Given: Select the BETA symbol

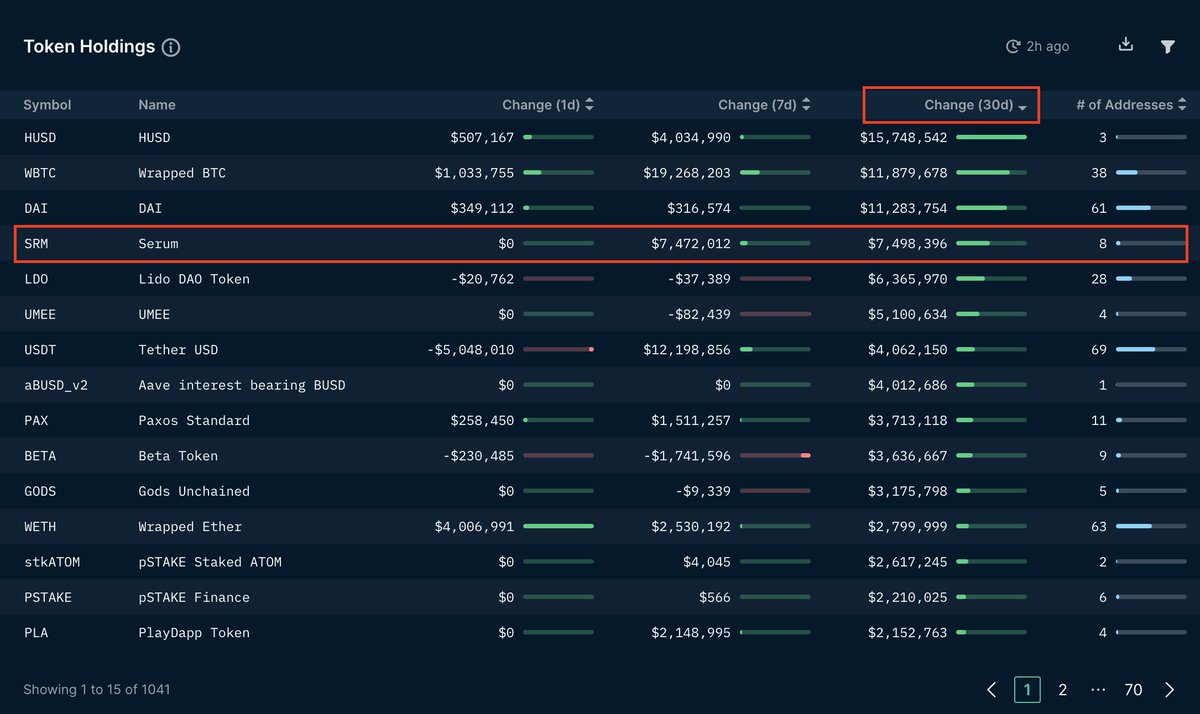Looking at the screenshot, I should point(40,456).
